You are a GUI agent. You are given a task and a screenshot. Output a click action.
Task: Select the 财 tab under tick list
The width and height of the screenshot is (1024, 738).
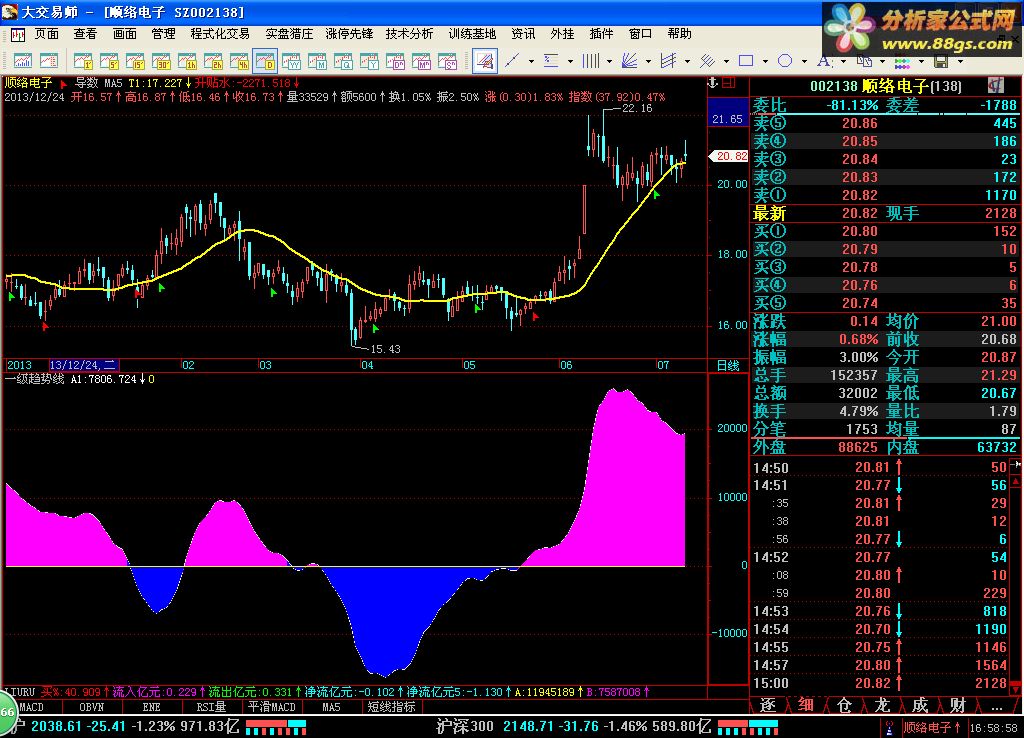(x=957, y=705)
